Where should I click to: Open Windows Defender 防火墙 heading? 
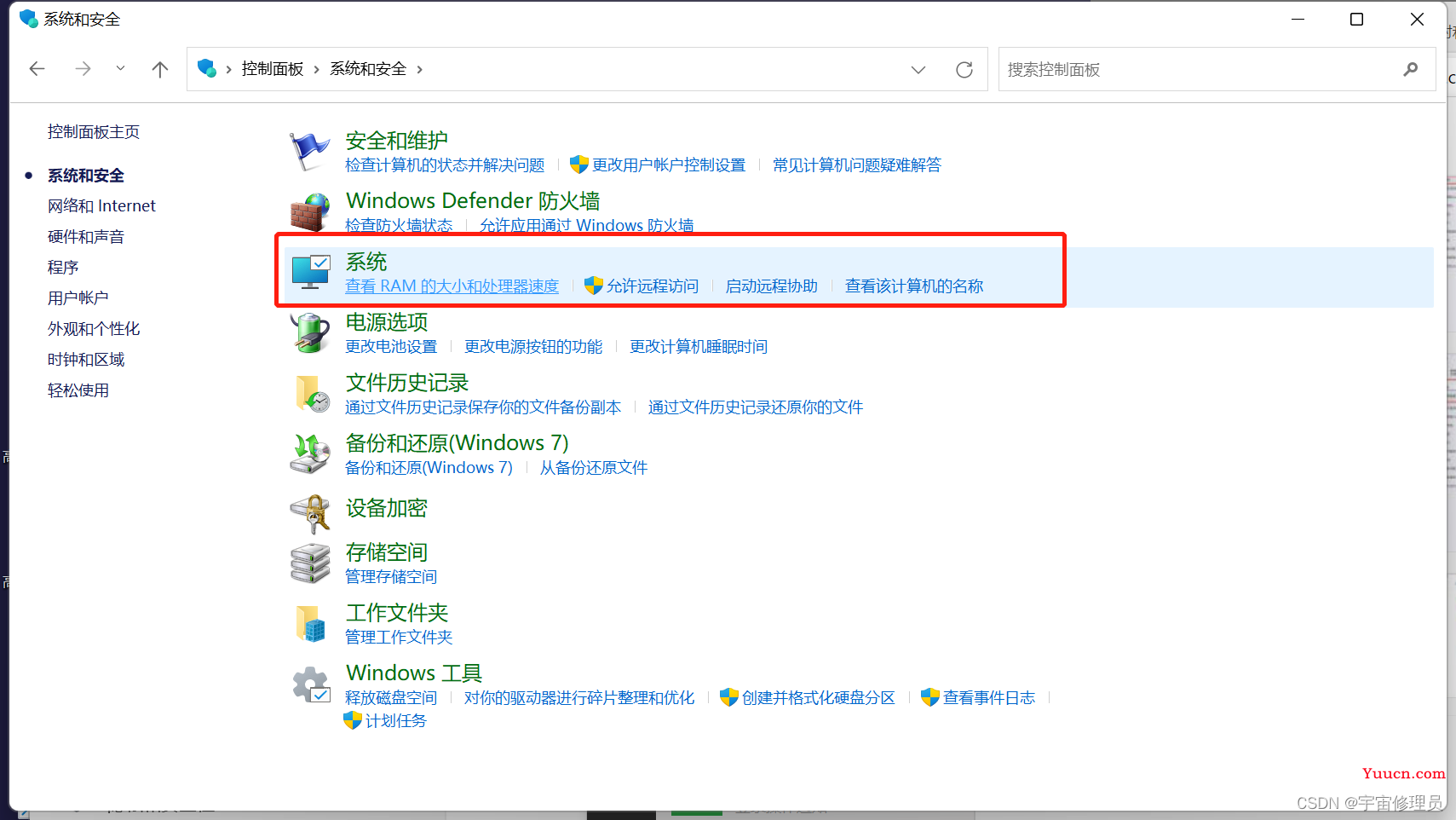pyautogui.click(x=473, y=200)
